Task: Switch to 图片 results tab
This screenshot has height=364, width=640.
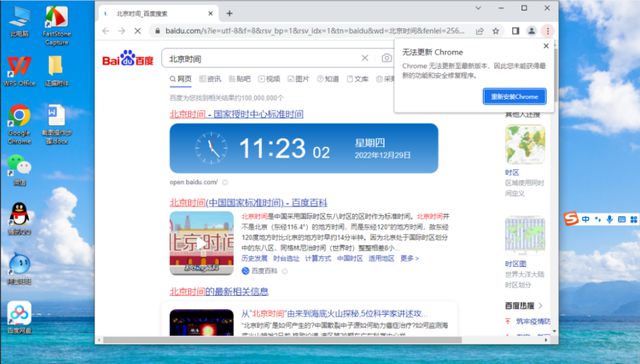Action: [x=298, y=79]
